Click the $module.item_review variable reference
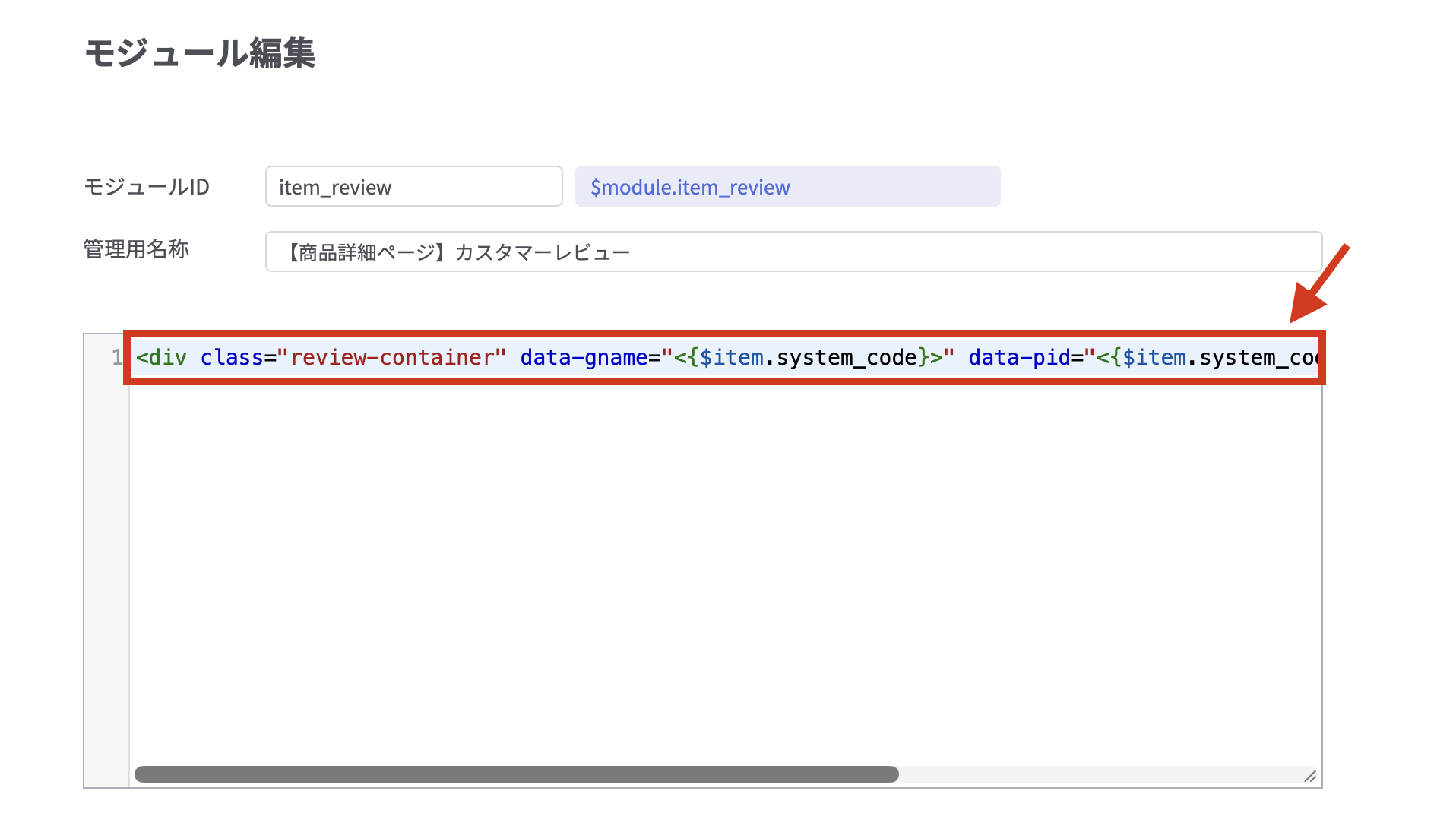The height and width of the screenshot is (829, 1456). (787, 186)
